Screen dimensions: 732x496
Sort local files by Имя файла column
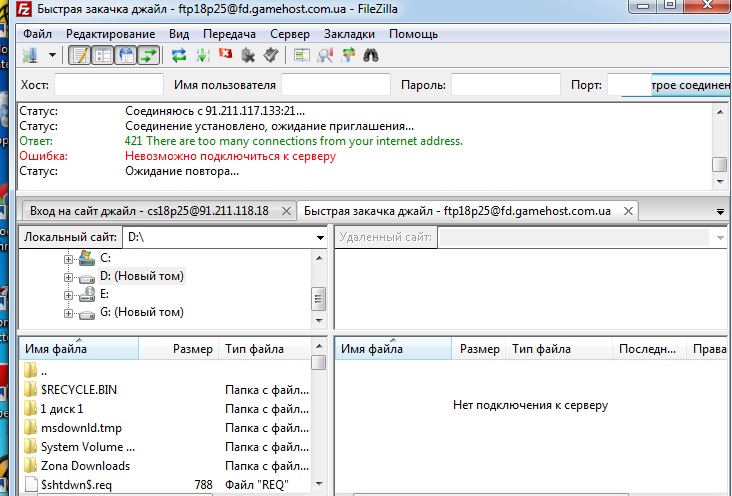[79, 349]
